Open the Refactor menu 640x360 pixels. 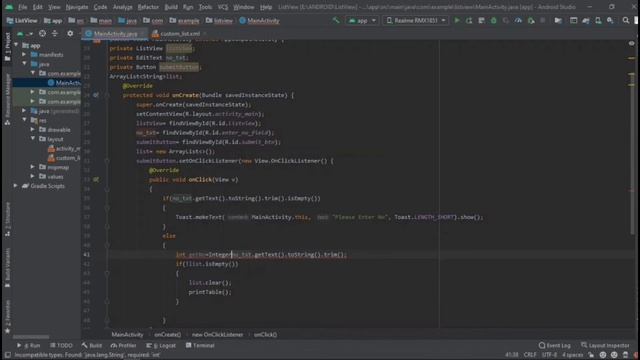[148, 7]
